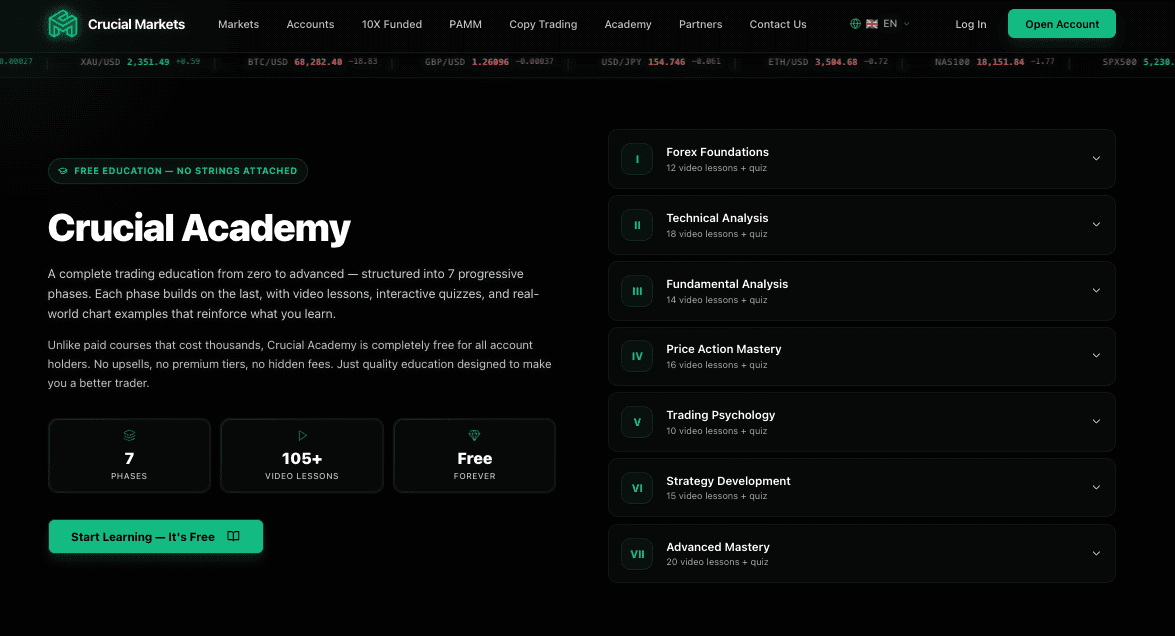Screen dimensions: 1175x636
Task: Click the Open Account button
Action: click(1061, 23)
